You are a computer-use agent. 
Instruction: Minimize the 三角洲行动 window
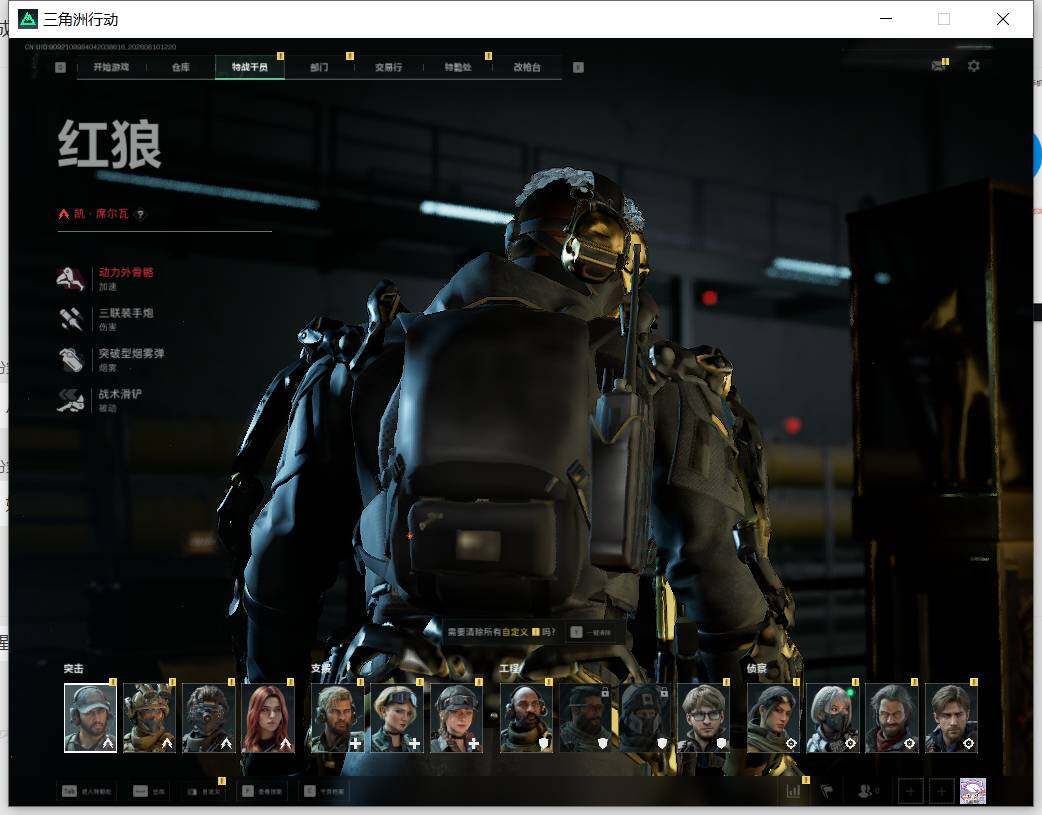[x=886, y=19]
